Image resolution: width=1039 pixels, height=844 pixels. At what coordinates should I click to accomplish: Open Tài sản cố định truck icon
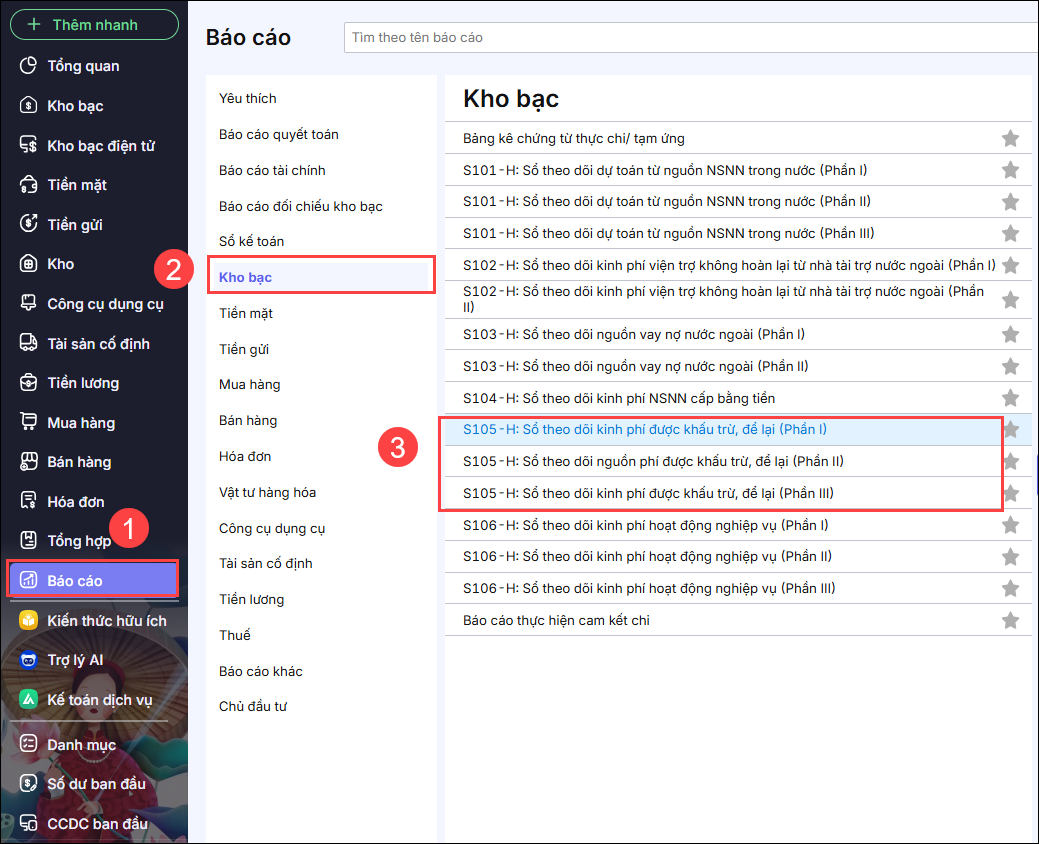click(x=29, y=344)
